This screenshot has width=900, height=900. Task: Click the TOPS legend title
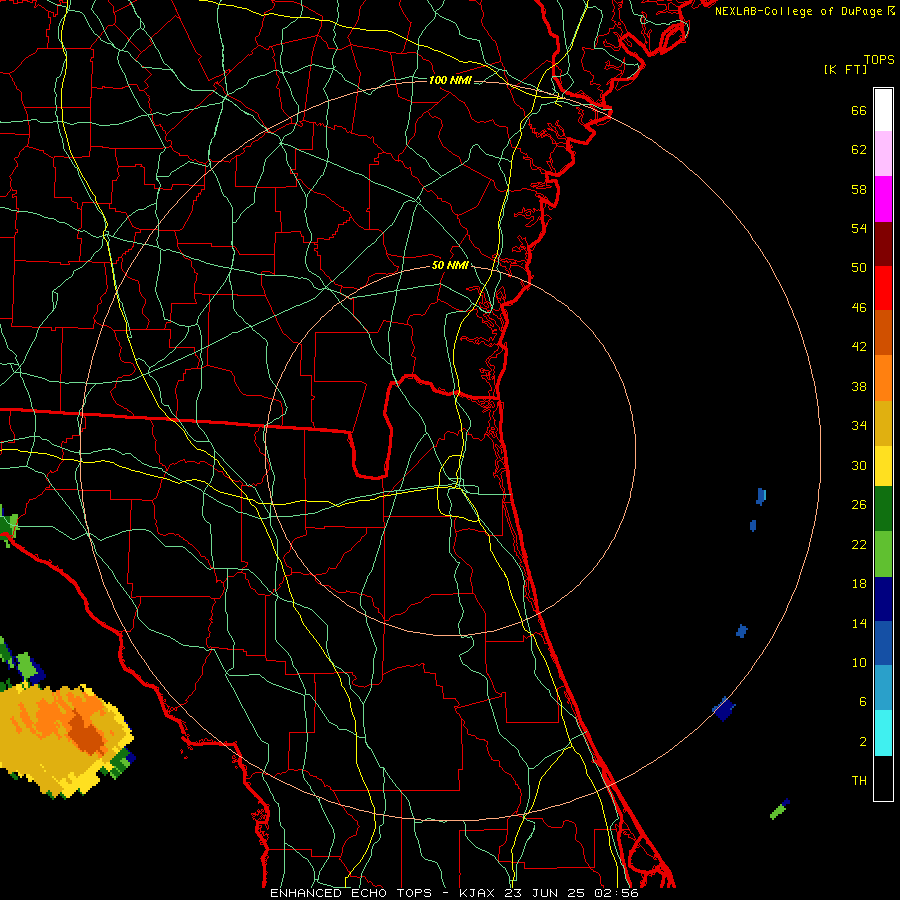click(879, 60)
